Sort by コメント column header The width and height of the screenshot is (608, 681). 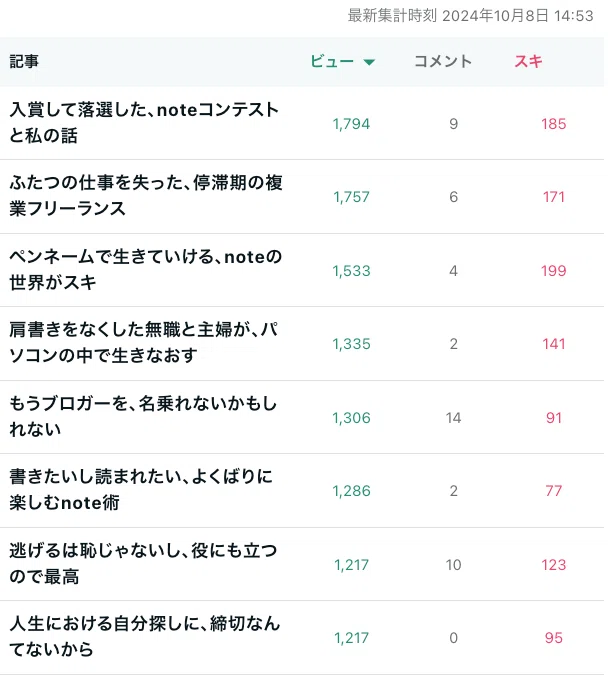click(x=443, y=61)
